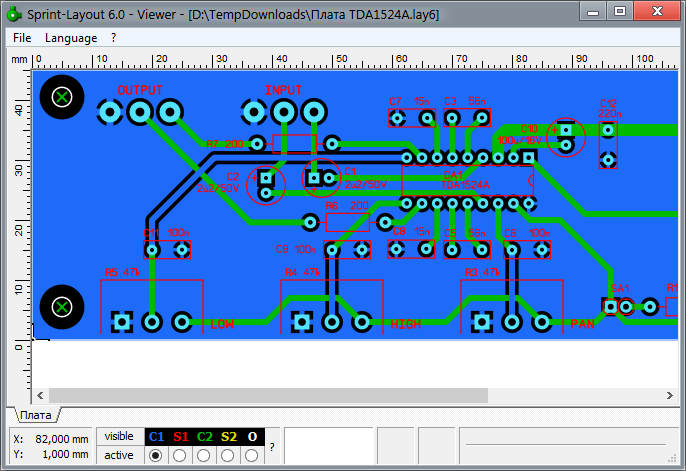
Task: Click the LOW label text
Action: (x=222, y=324)
